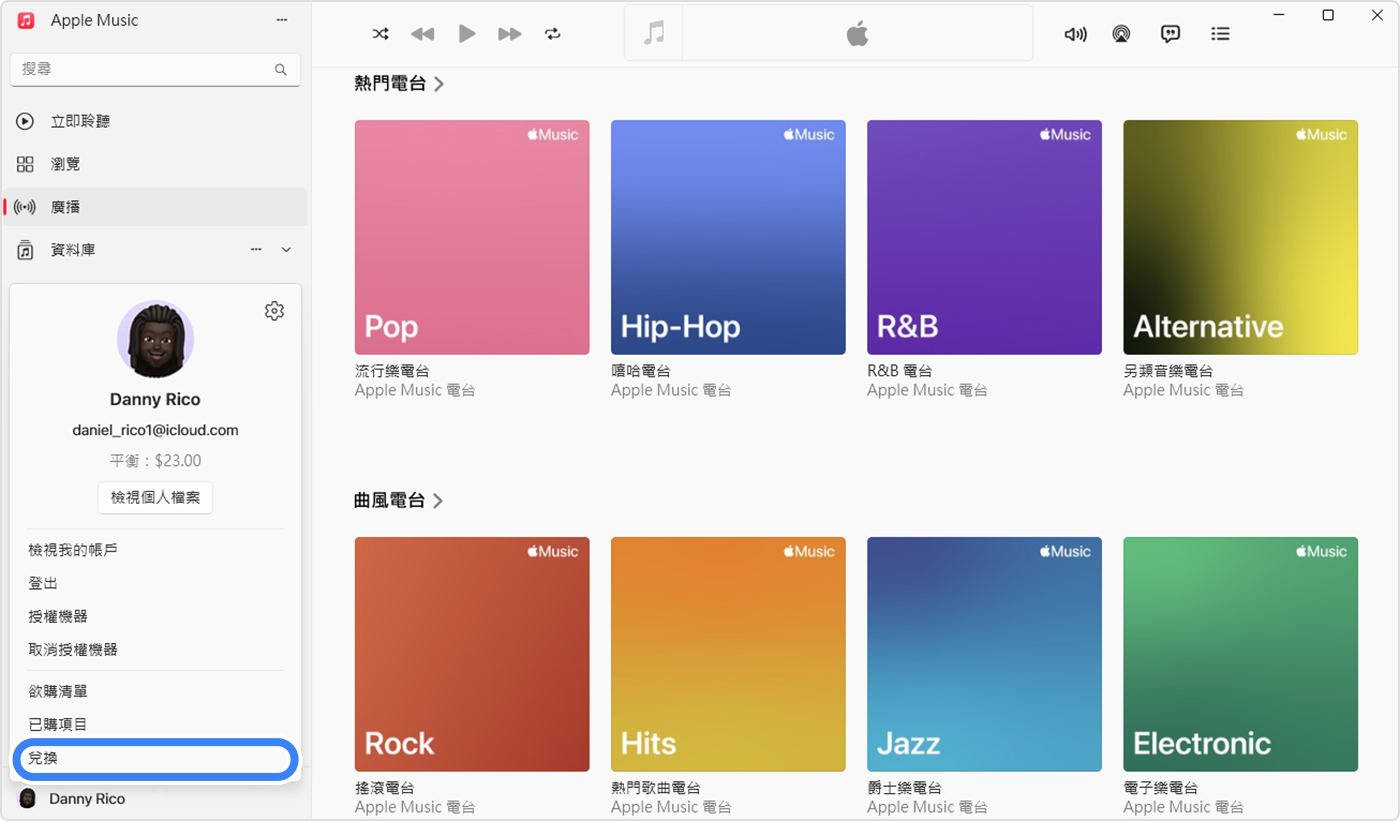Click Danny Rico's memoji avatar in the popup

[x=155, y=339]
